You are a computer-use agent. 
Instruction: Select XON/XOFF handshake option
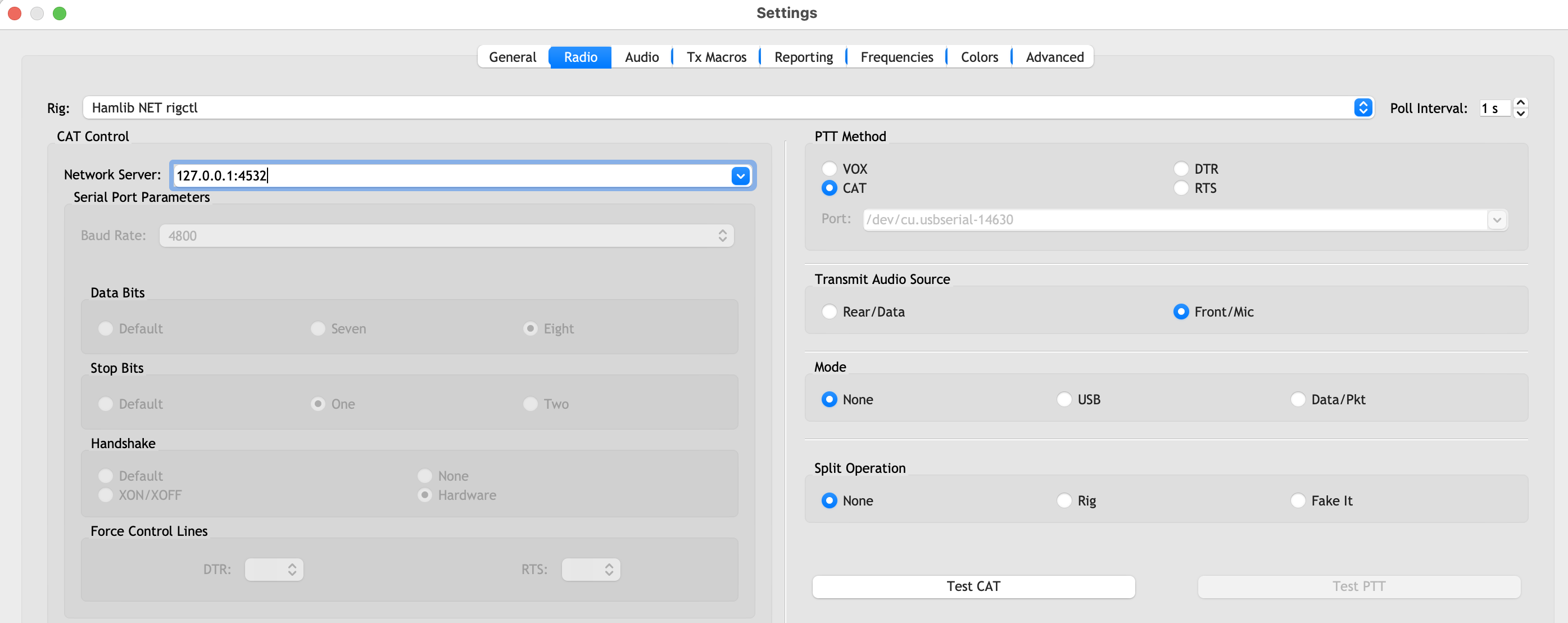[140, 495]
